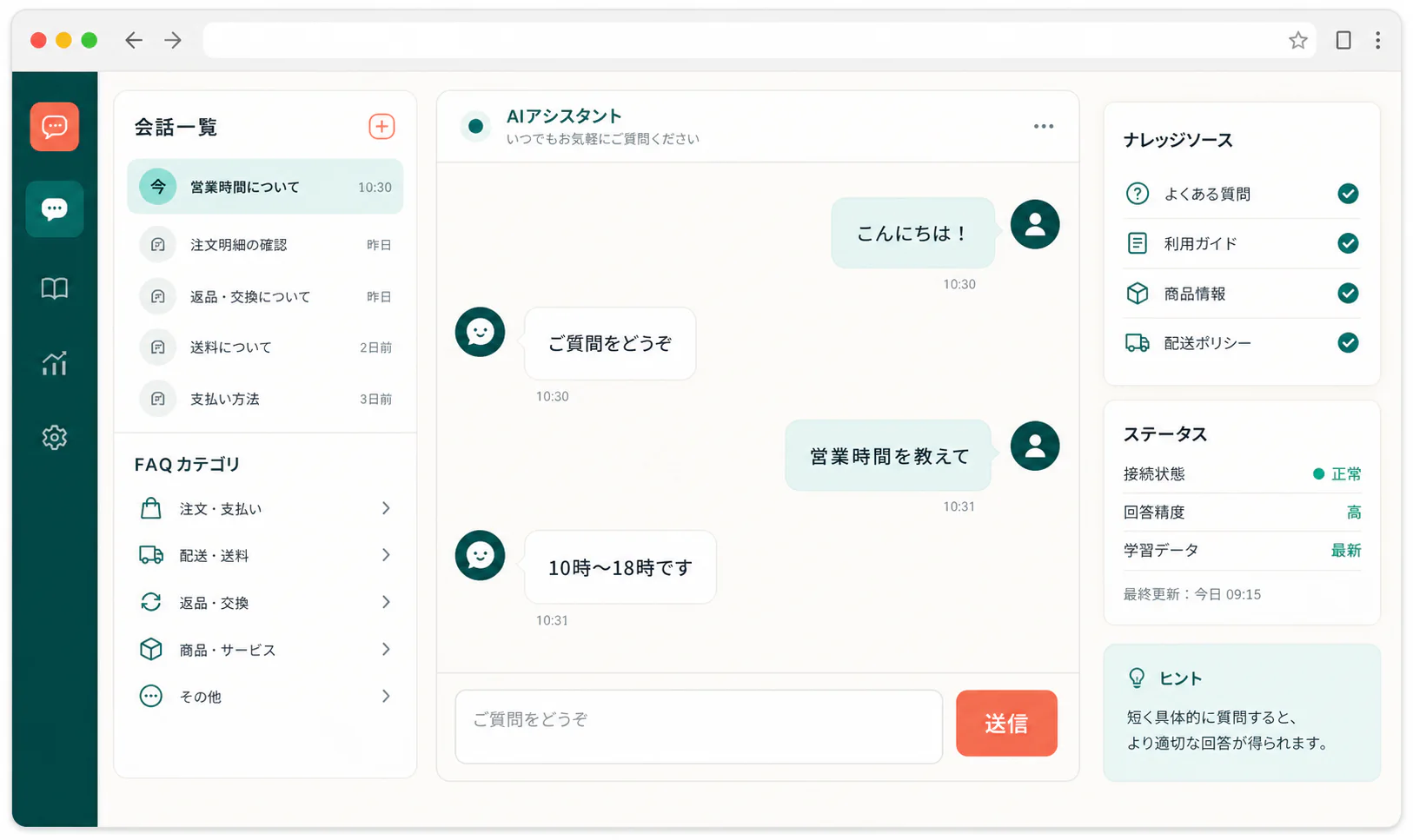The height and width of the screenshot is (840, 1413).
Task: Bookmark this page with the star icon
Action: 1298,40
